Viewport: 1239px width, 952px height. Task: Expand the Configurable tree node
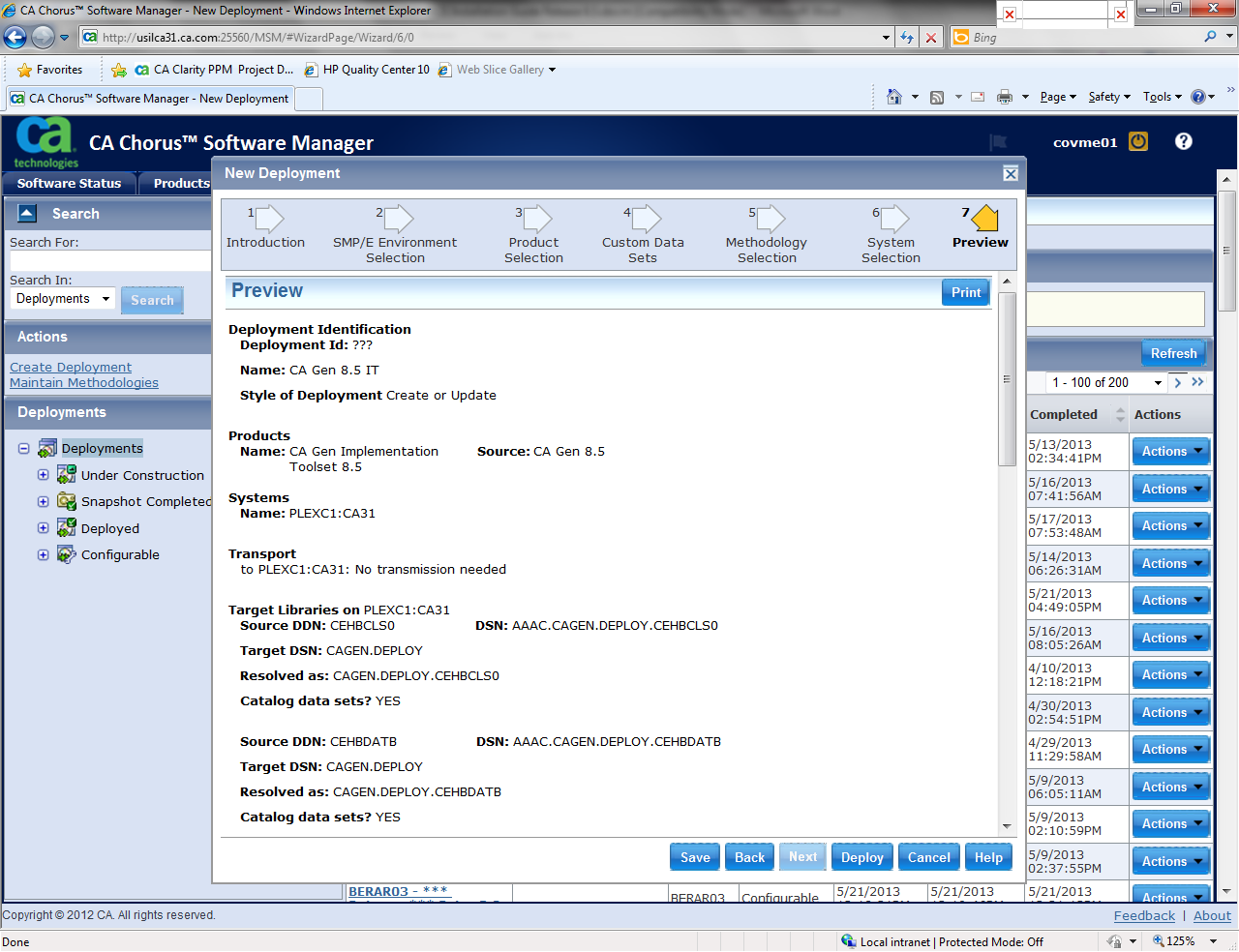tap(43, 554)
